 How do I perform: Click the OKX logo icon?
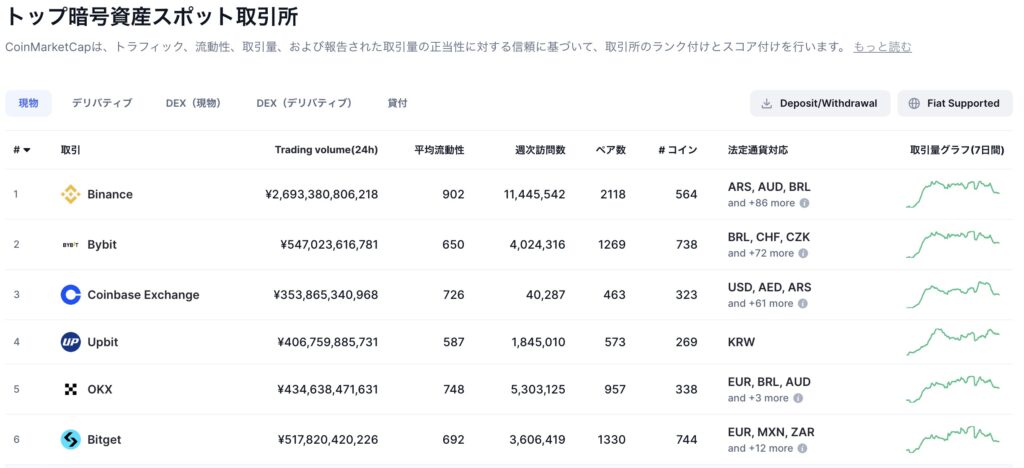click(71, 389)
